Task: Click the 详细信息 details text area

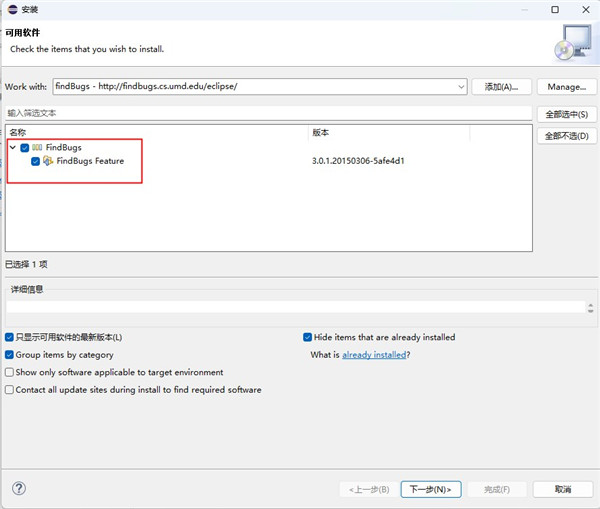Action: pyautogui.click(x=295, y=307)
